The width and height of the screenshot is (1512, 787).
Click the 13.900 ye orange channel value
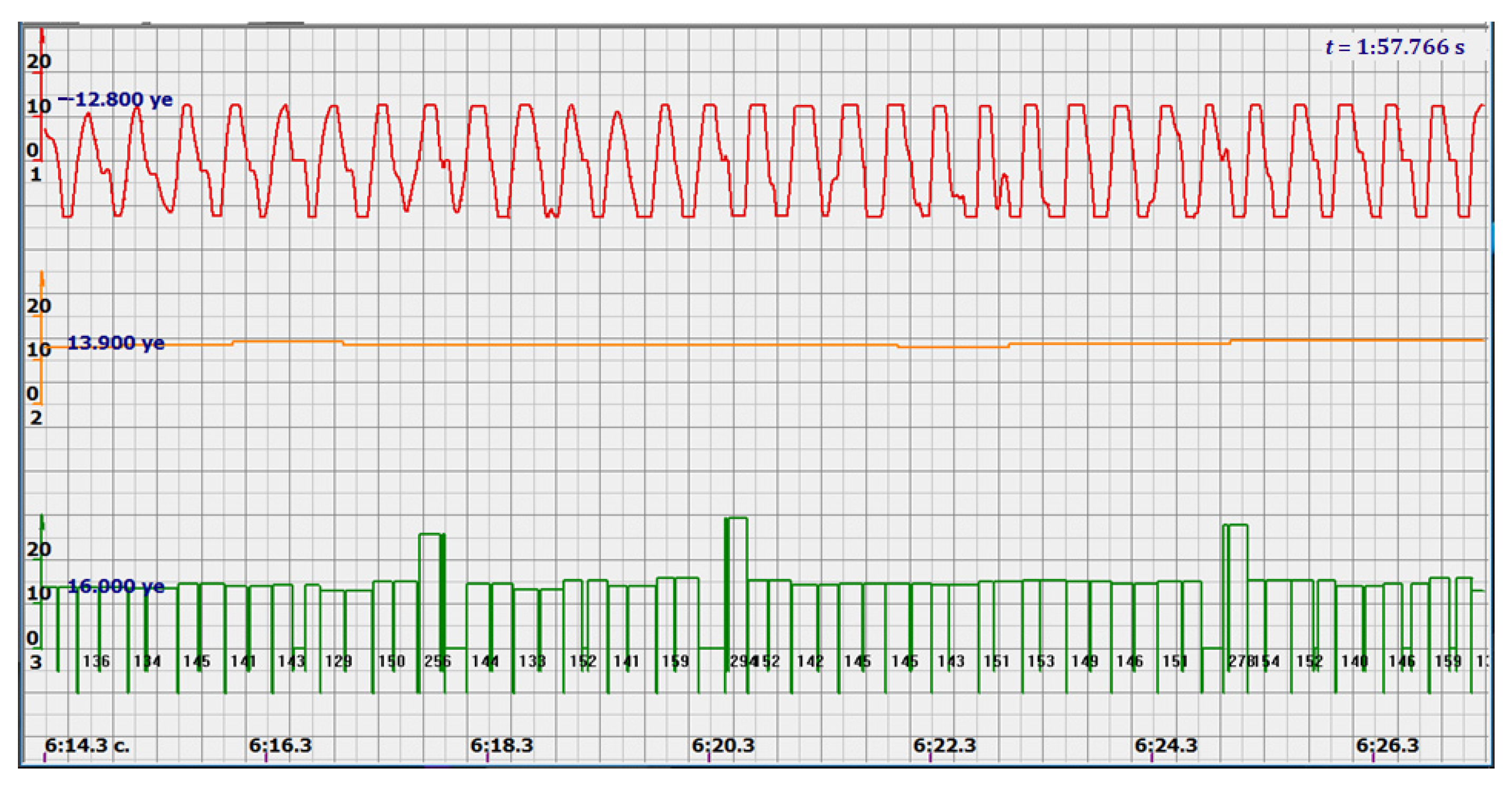[x=116, y=343]
